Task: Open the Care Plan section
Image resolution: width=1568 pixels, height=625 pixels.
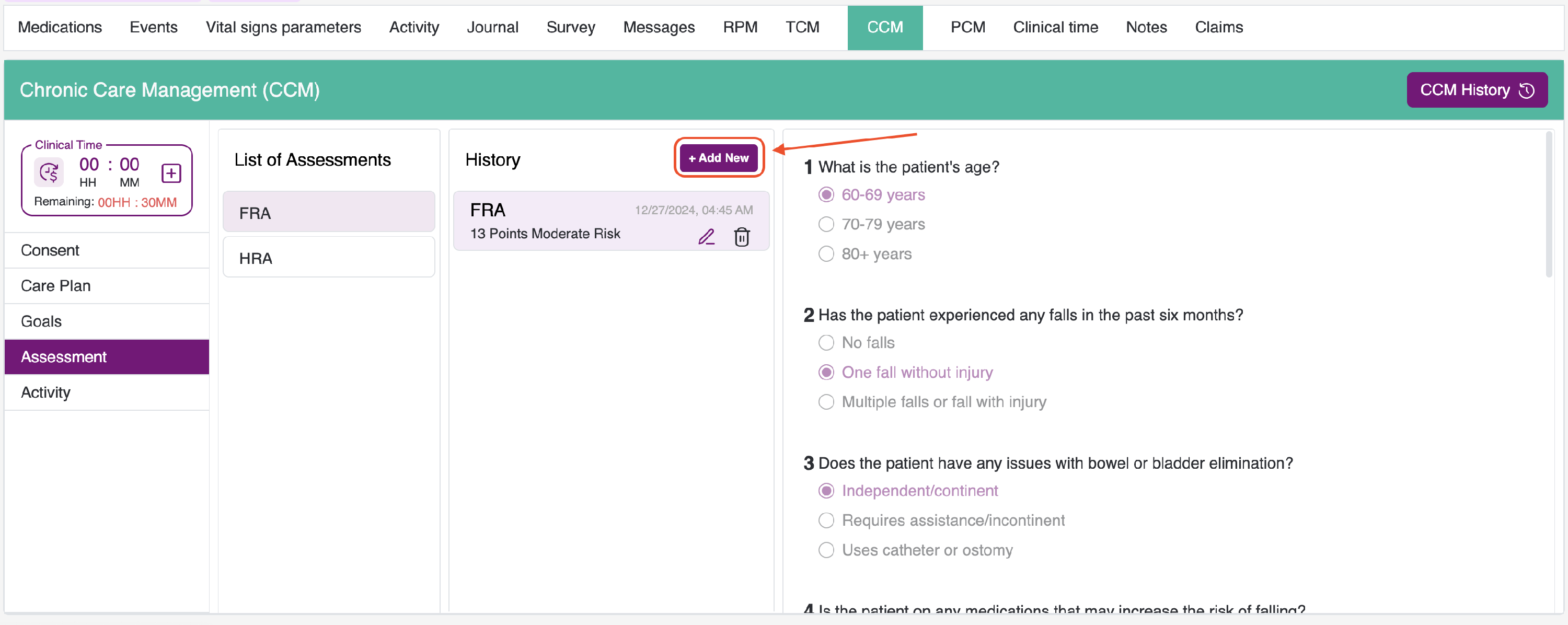Action: click(55, 285)
